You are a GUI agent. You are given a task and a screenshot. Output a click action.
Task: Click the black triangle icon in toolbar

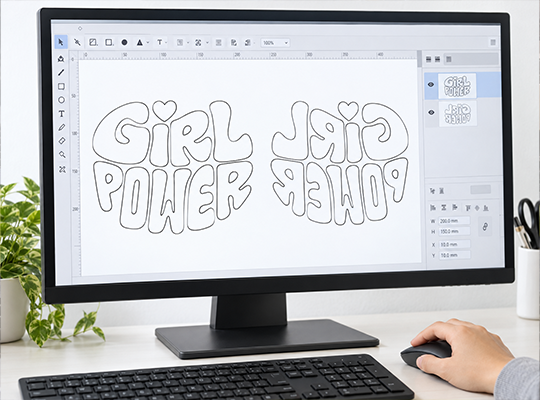pos(139,42)
